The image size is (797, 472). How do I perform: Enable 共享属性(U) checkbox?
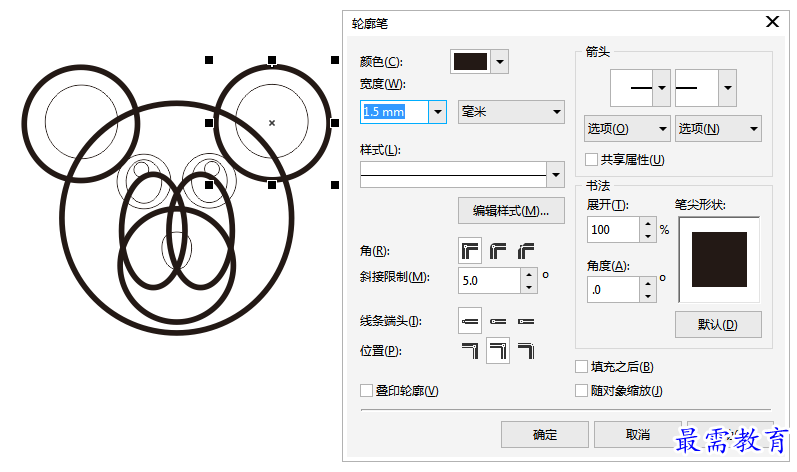591,160
